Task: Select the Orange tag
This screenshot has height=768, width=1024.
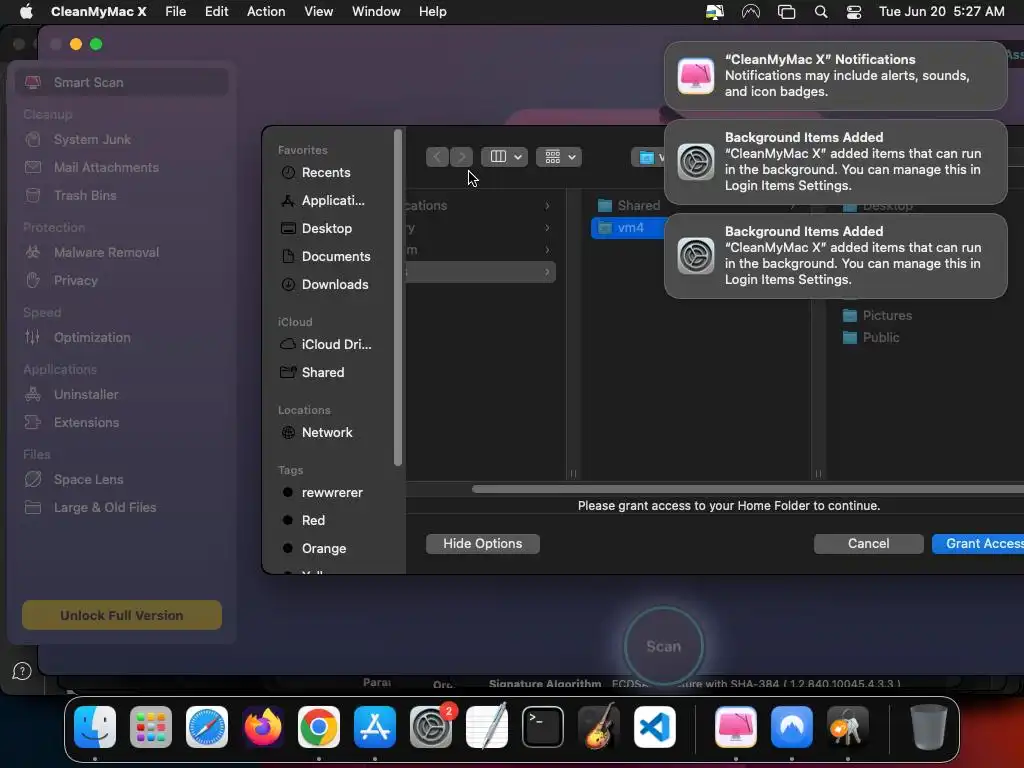Action: point(323,549)
